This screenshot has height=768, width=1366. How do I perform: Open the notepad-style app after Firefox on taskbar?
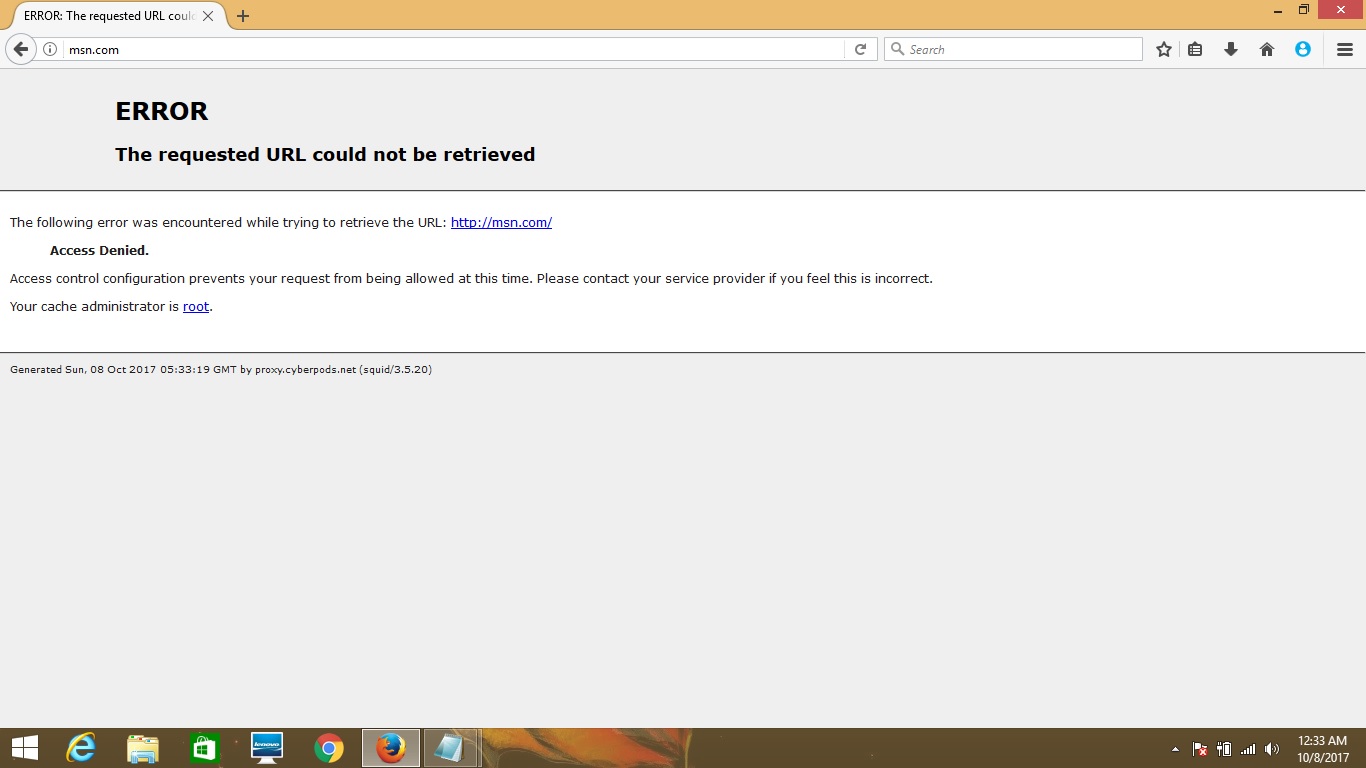click(452, 748)
